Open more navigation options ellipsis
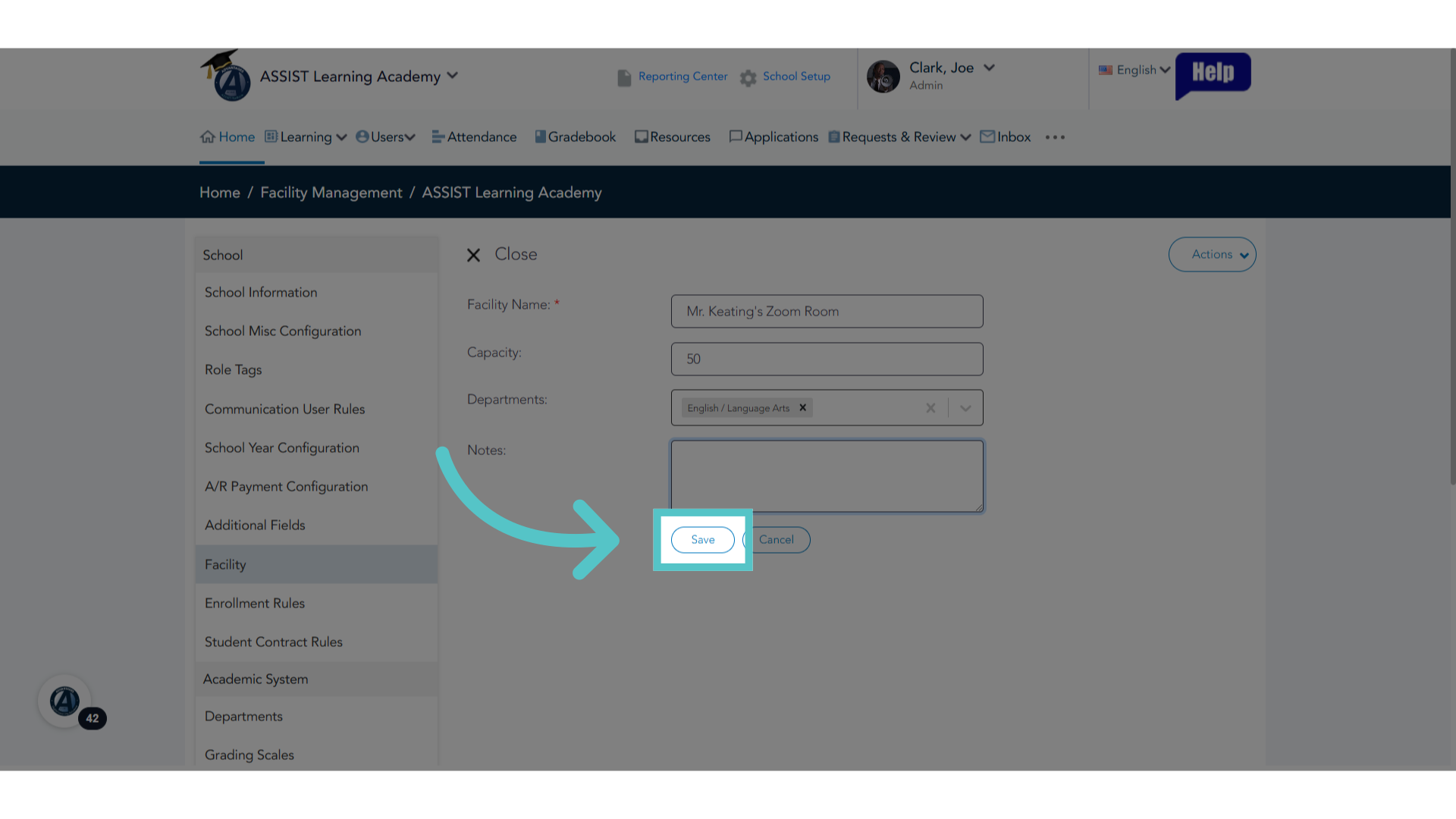The width and height of the screenshot is (1456, 819). point(1055,137)
